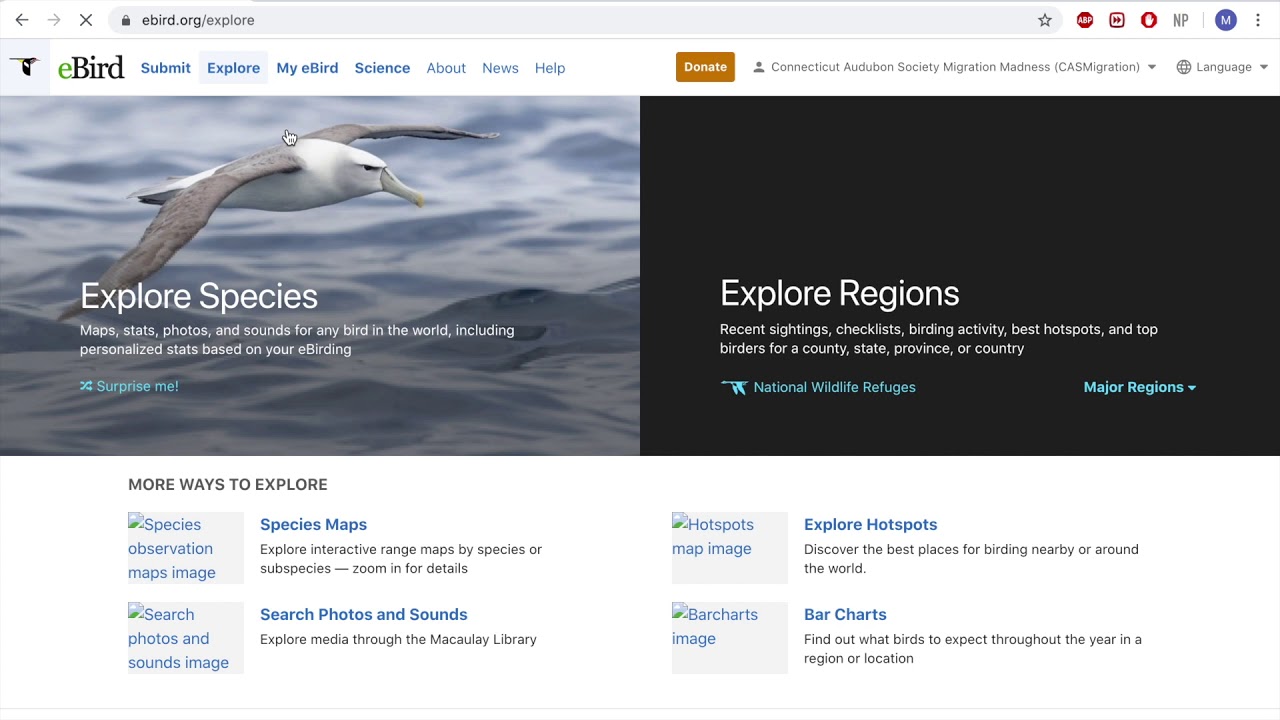Open the Science navigation item
The width and height of the screenshot is (1280, 720).
(382, 68)
